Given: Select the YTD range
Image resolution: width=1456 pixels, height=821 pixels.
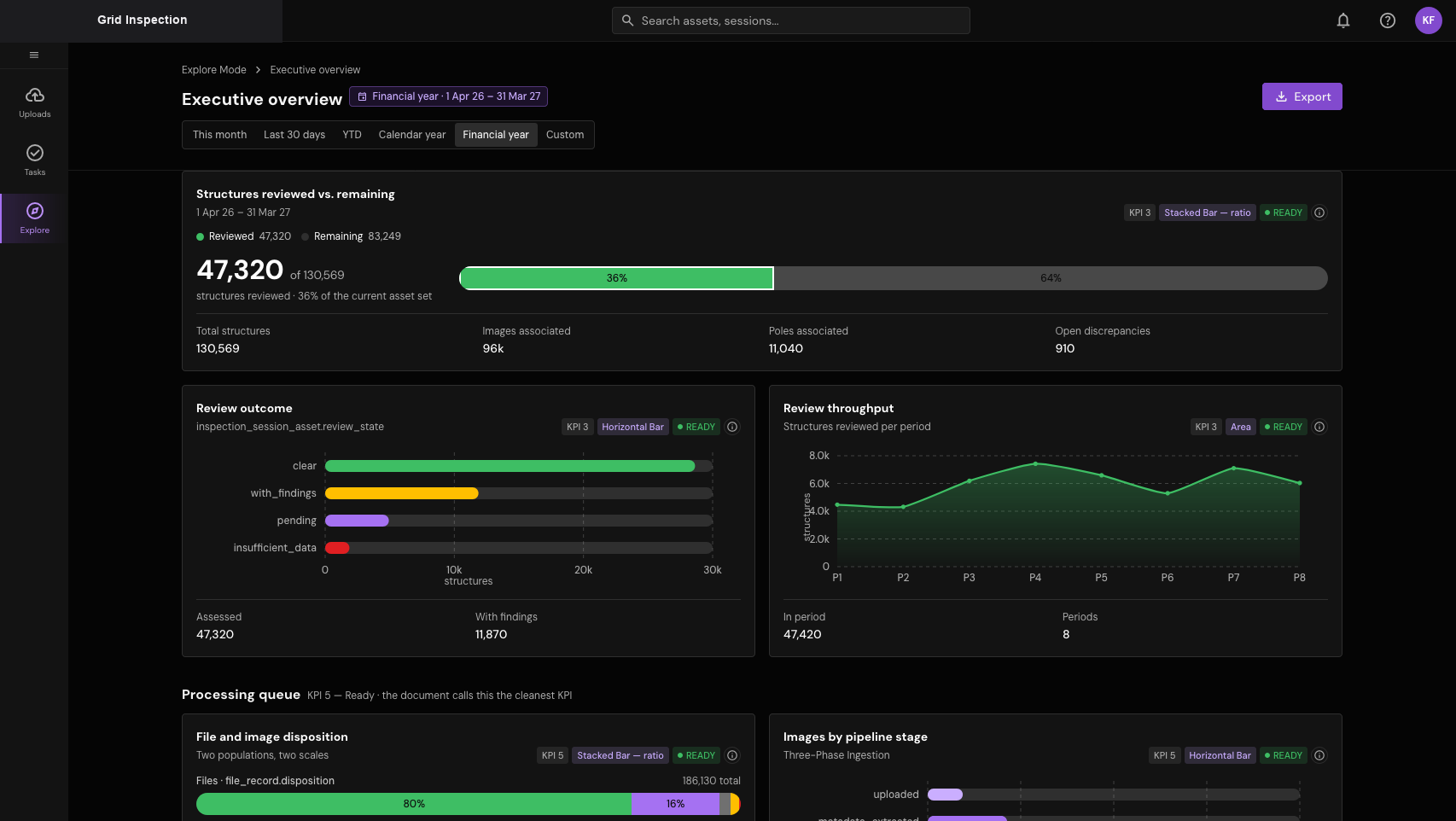Looking at the screenshot, I should pos(352,135).
